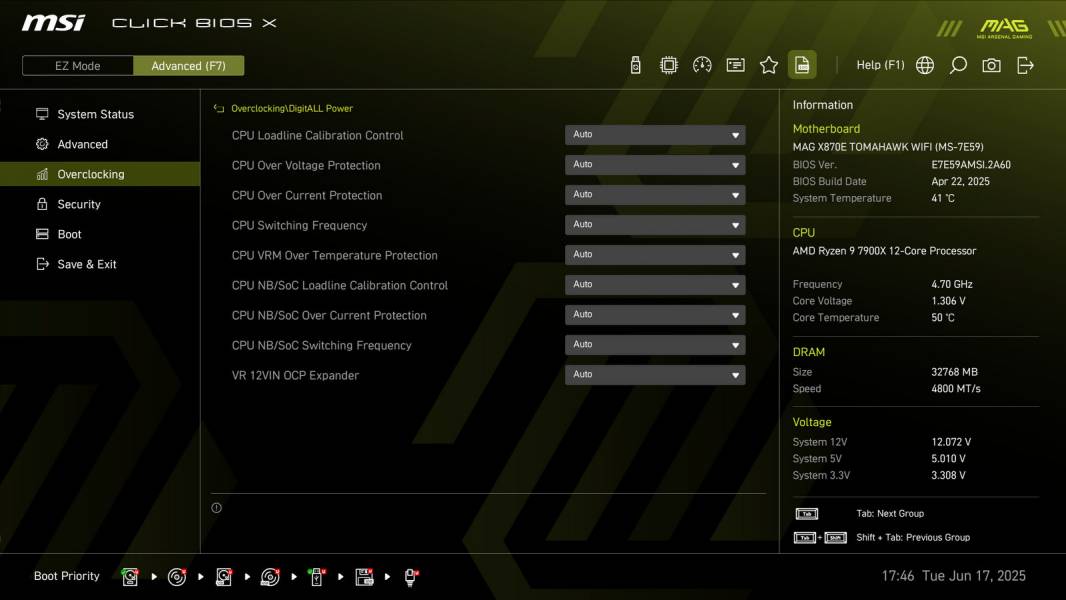
Task: Open Save & Exit in sidebar
Action: point(100,264)
